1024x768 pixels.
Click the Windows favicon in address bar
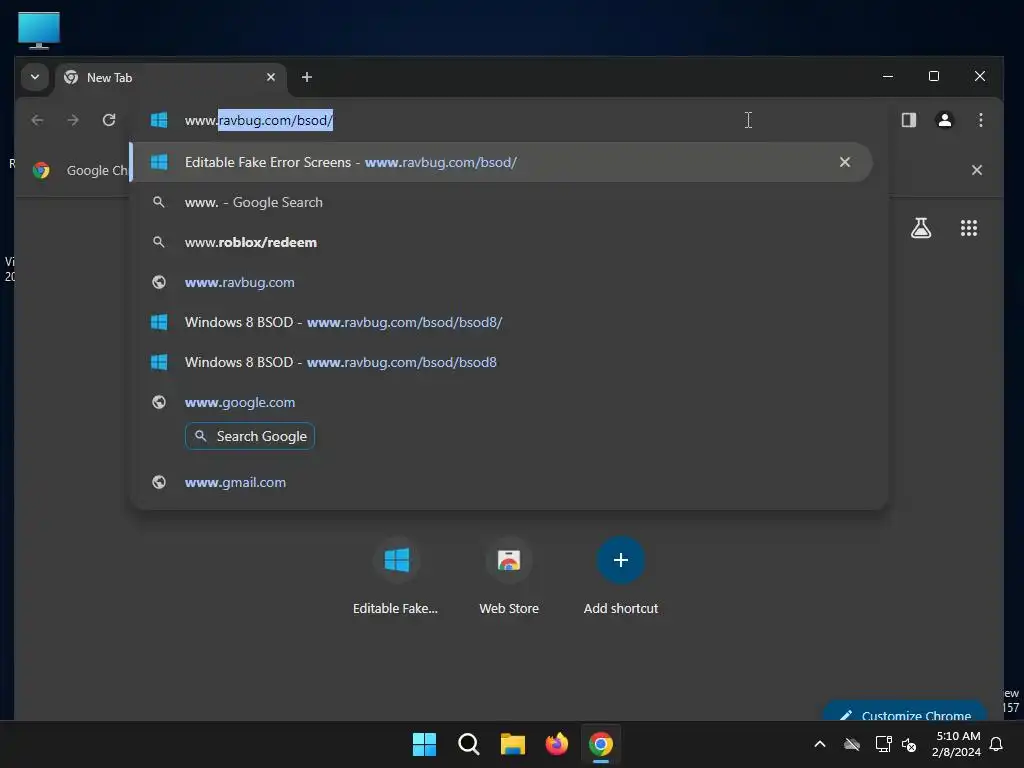click(x=159, y=120)
